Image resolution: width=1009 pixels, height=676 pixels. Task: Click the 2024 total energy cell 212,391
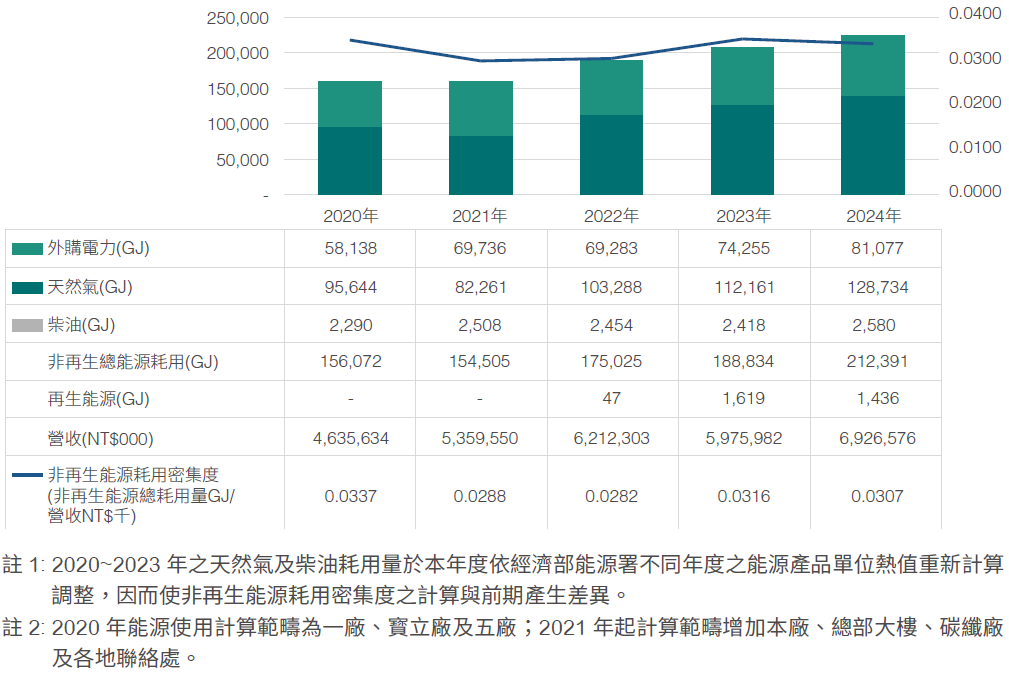pyautogui.click(x=875, y=362)
